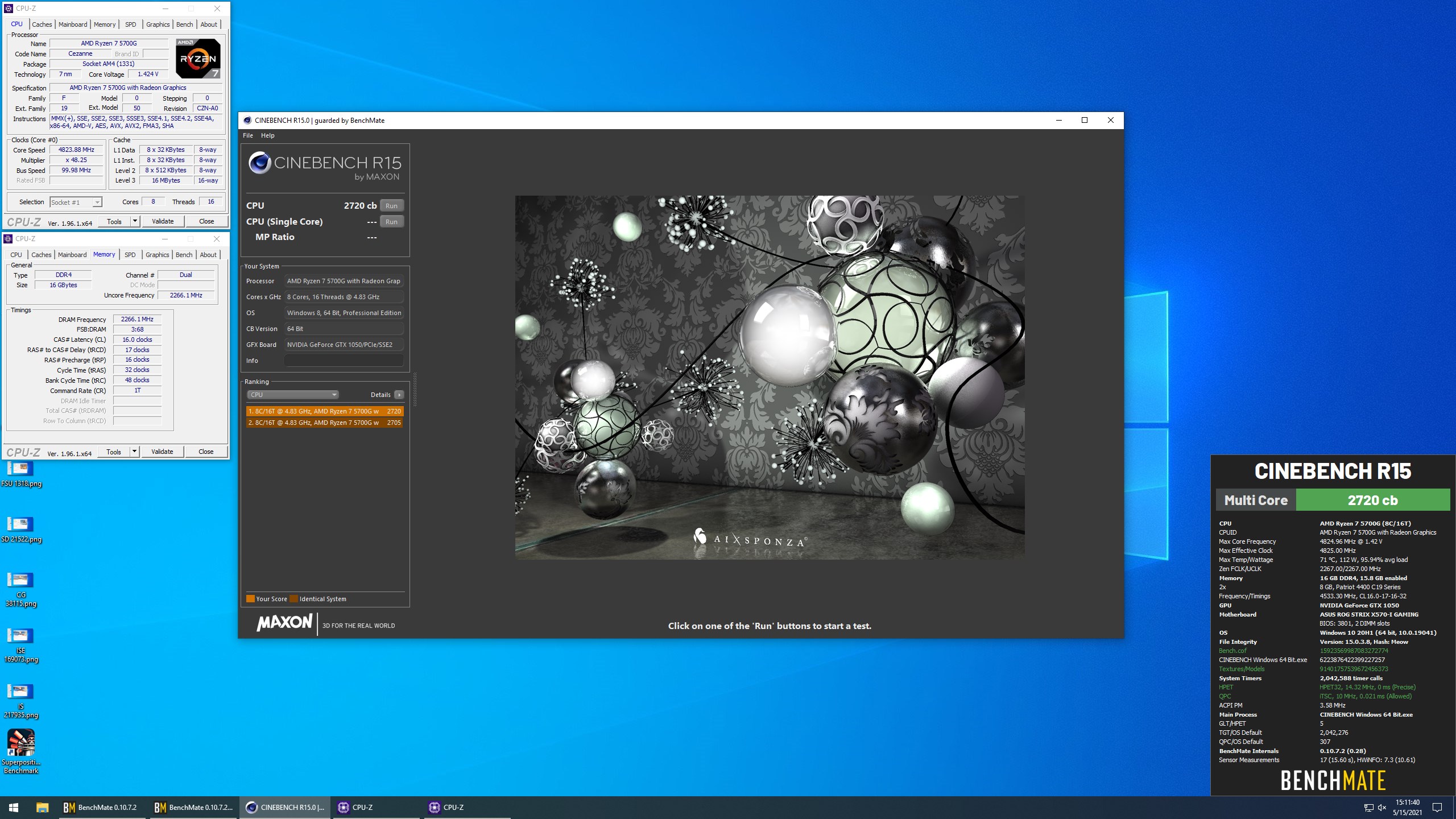The height and width of the screenshot is (819, 1456).
Task: Click CPU-Z title bar icon of Memory window
Action: click(x=9, y=239)
